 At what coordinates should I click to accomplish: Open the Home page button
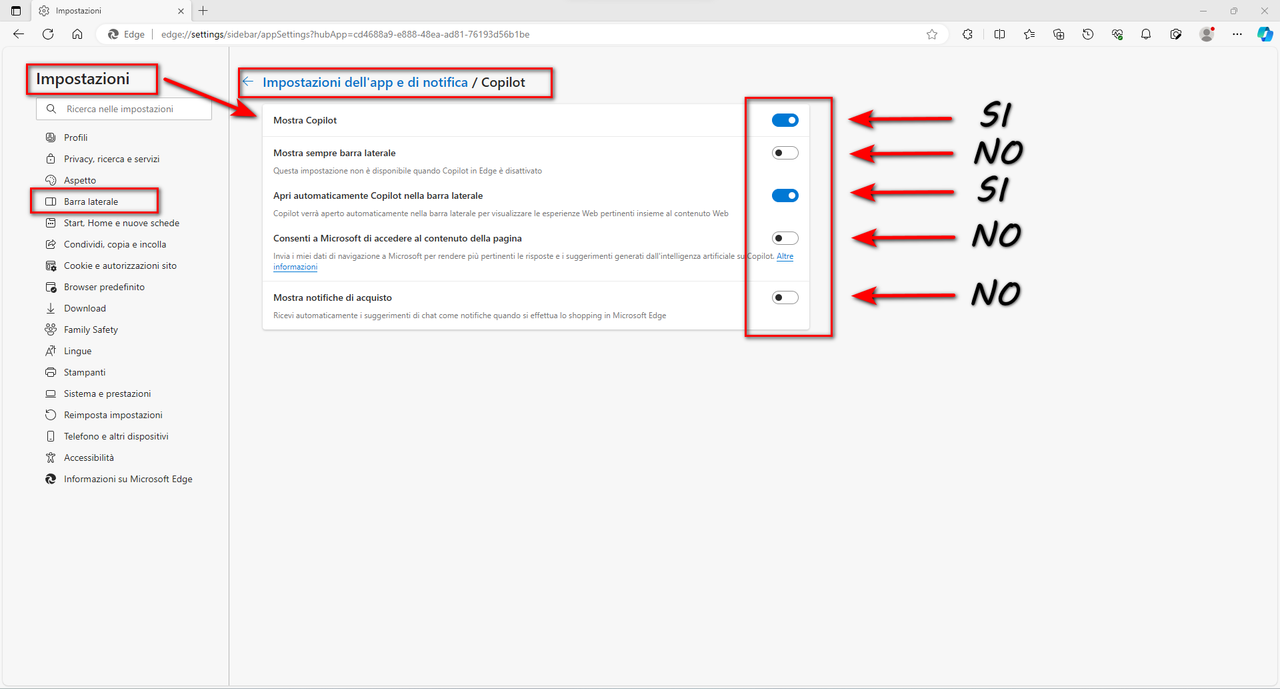pos(77,34)
